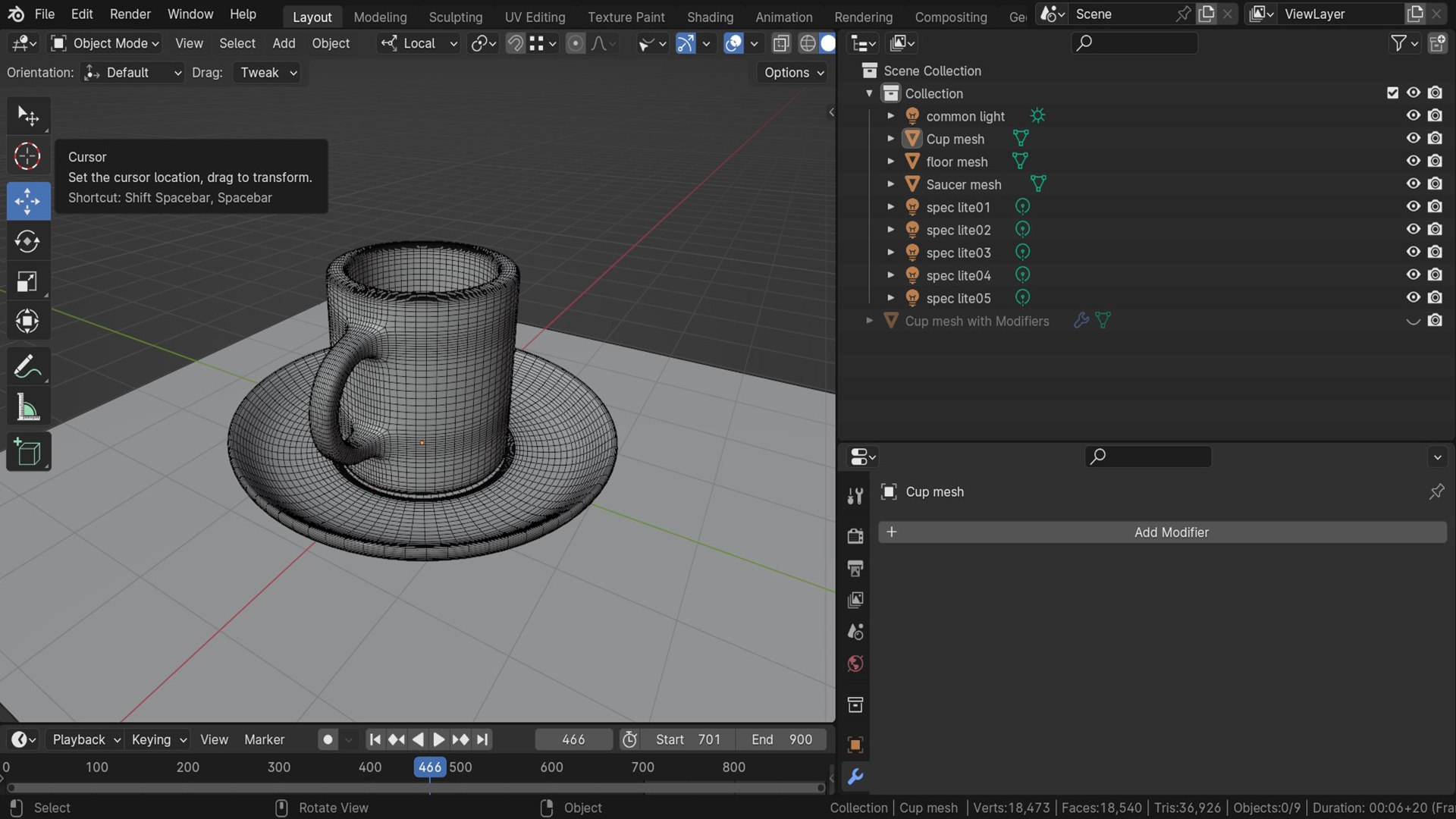This screenshot has width=1456, height=819.
Task: Switch to UV Editing workspace tab
Action: (x=535, y=17)
